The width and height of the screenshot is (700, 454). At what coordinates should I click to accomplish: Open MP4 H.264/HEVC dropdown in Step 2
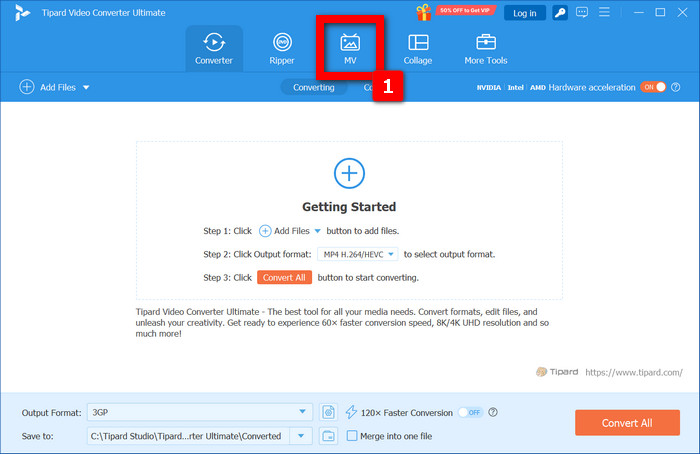tap(358, 254)
